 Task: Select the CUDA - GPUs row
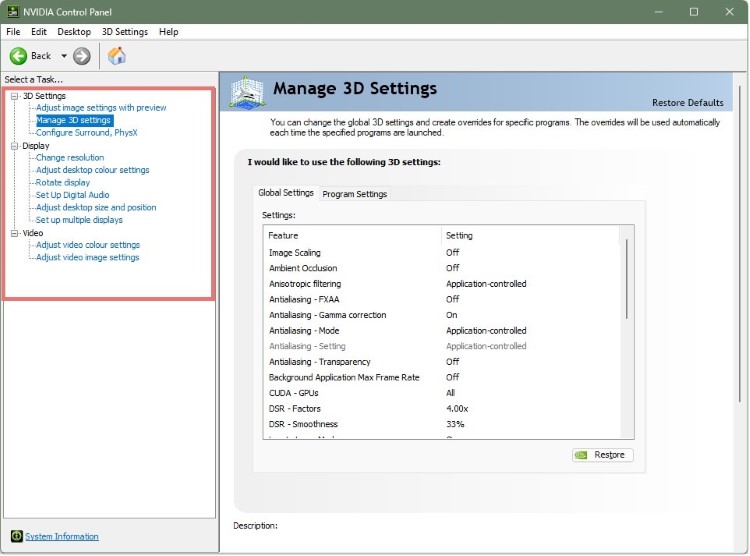pos(442,393)
